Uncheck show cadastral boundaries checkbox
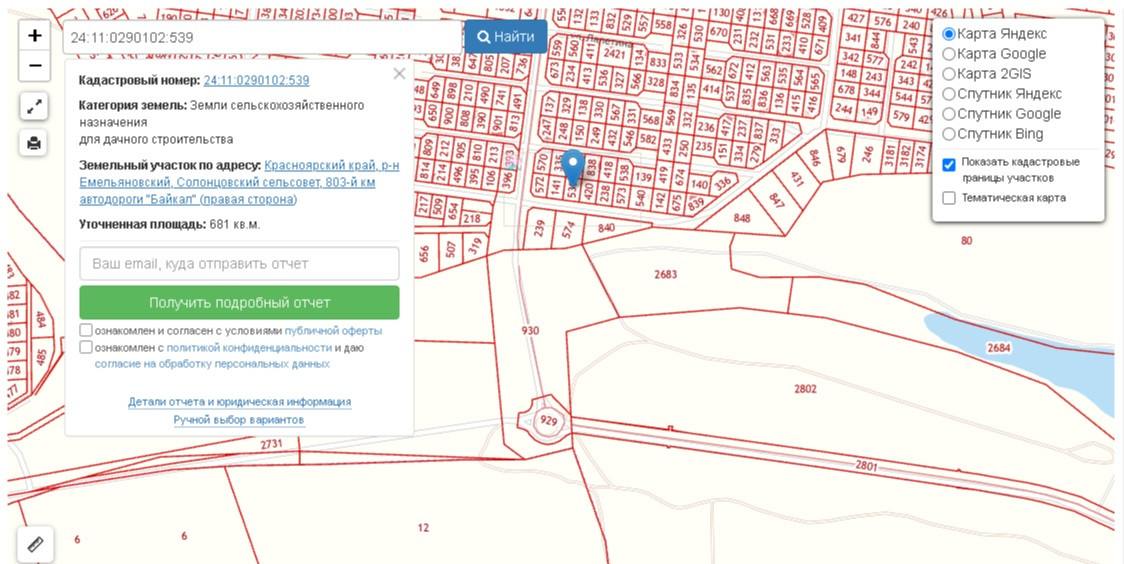The image size is (1124, 564). tap(949, 165)
